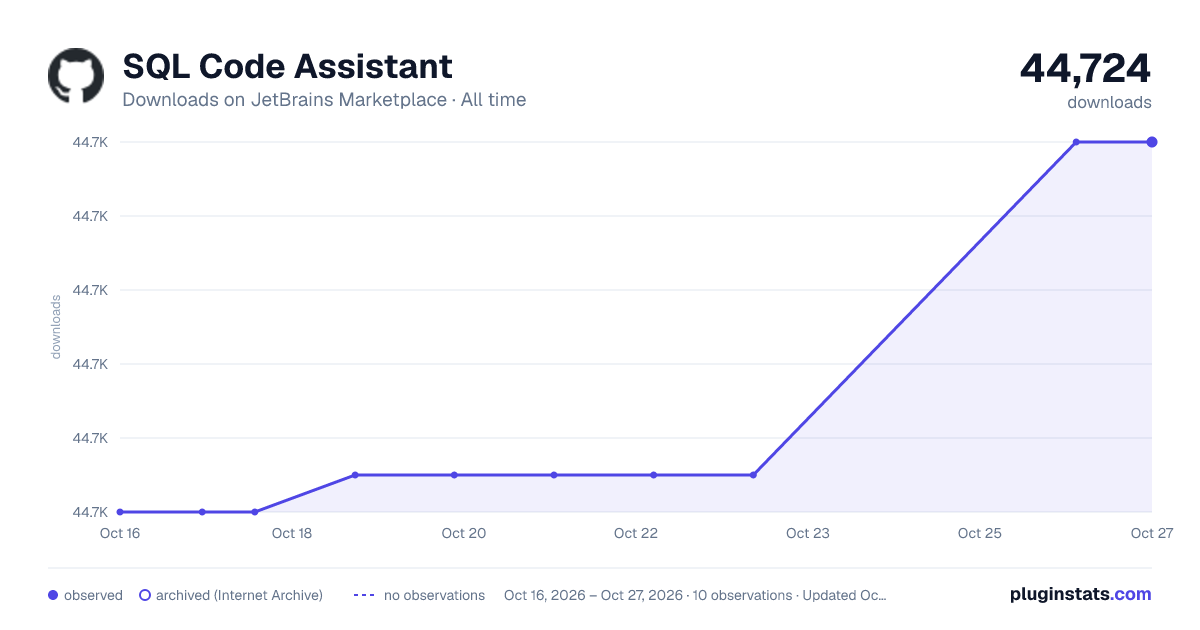This screenshot has height=630, width=1200.
Task: Select the first top-level point just before Oct 27
Action: click(1076, 142)
